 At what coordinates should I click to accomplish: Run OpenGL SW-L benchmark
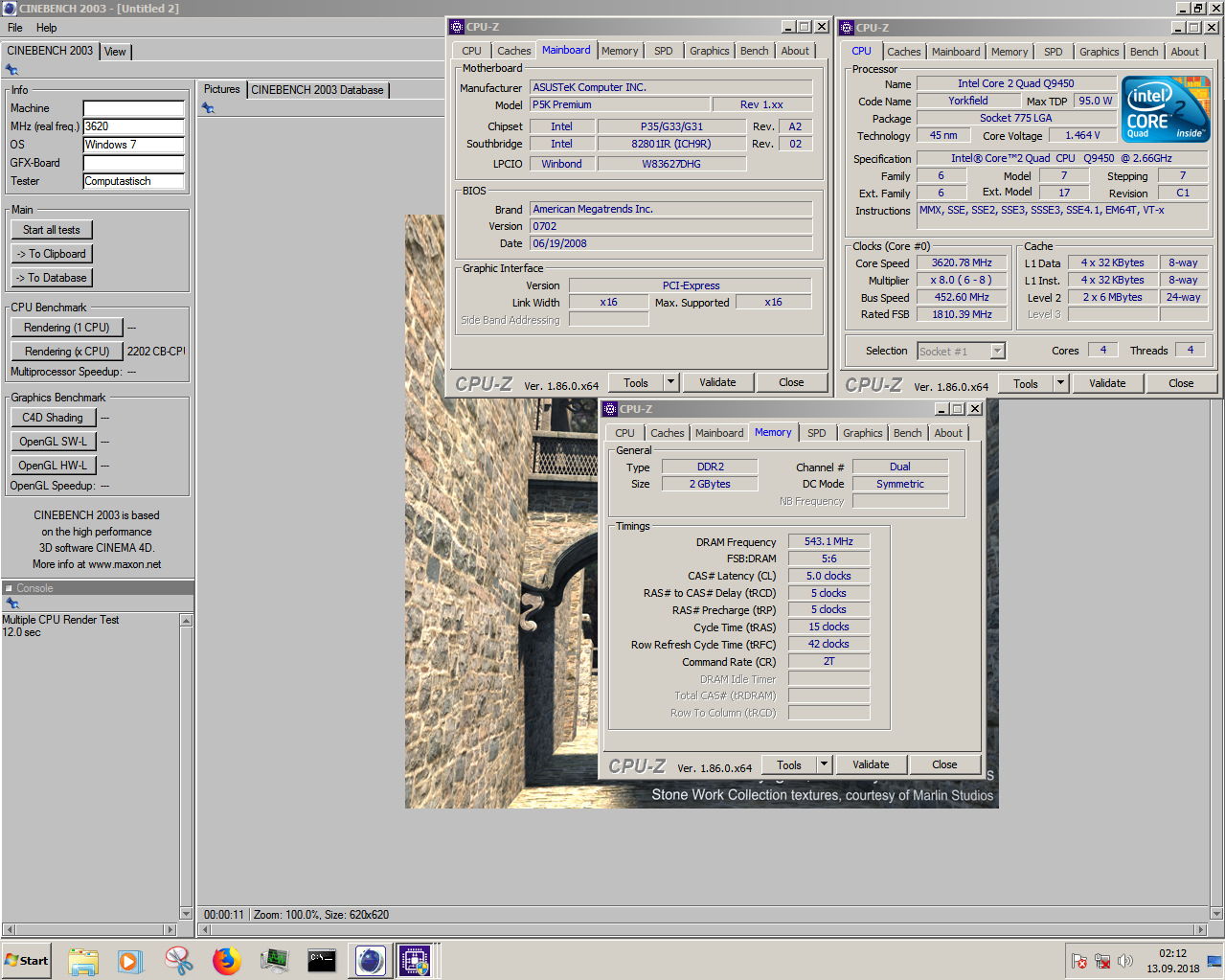tap(53, 442)
